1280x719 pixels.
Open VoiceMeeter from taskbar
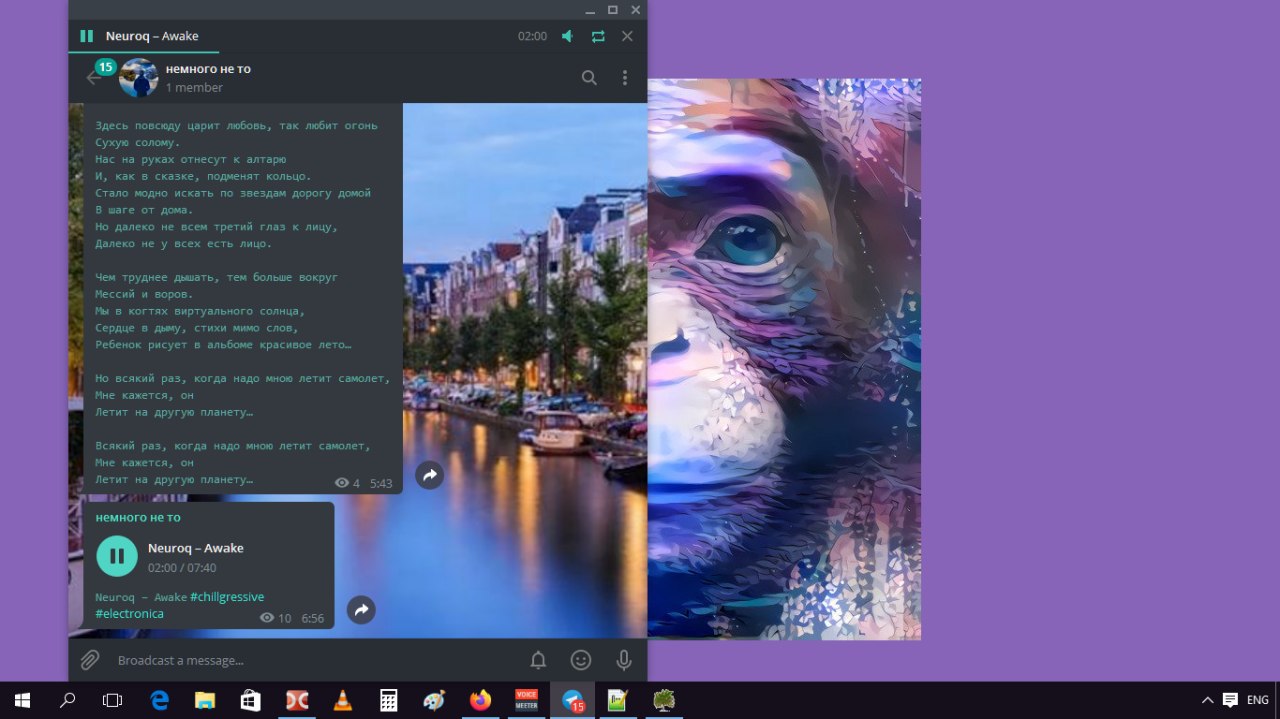(526, 701)
